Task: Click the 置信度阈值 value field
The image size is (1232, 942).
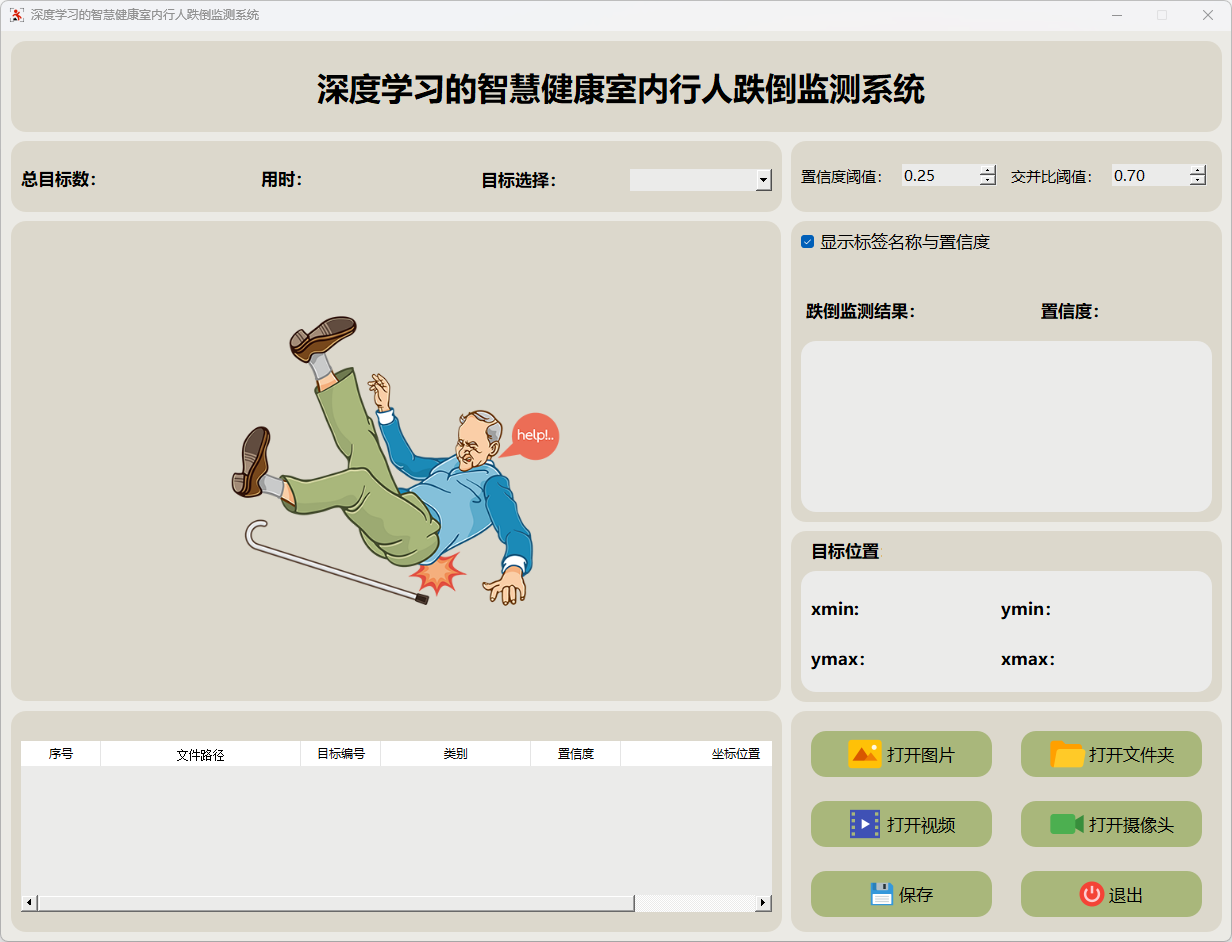Action: pyautogui.click(x=938, y=176)
